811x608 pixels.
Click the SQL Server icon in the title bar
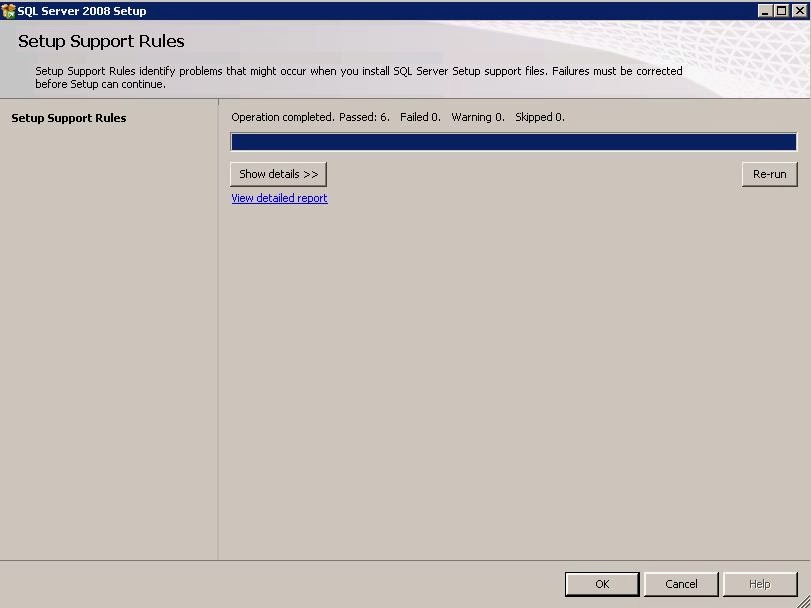pos(10,11)
